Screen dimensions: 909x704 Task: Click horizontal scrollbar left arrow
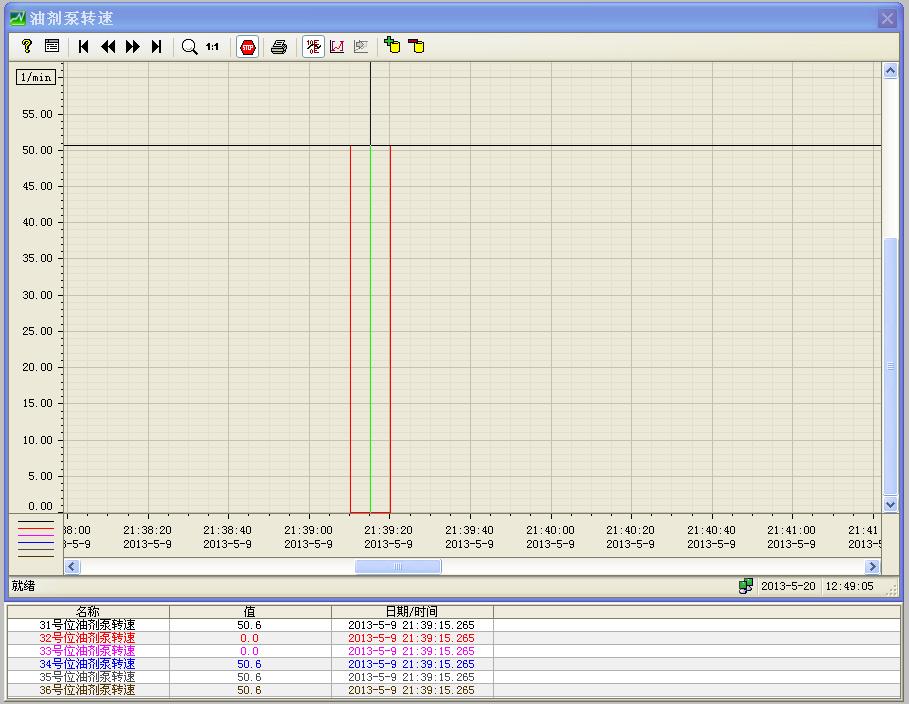point(72,566)
